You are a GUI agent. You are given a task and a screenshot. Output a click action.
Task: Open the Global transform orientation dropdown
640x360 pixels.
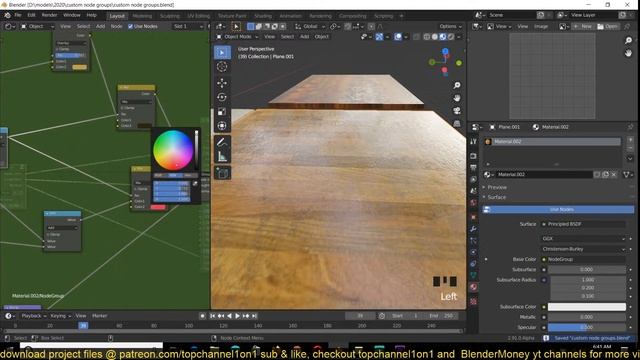click(x=310, y=26)
